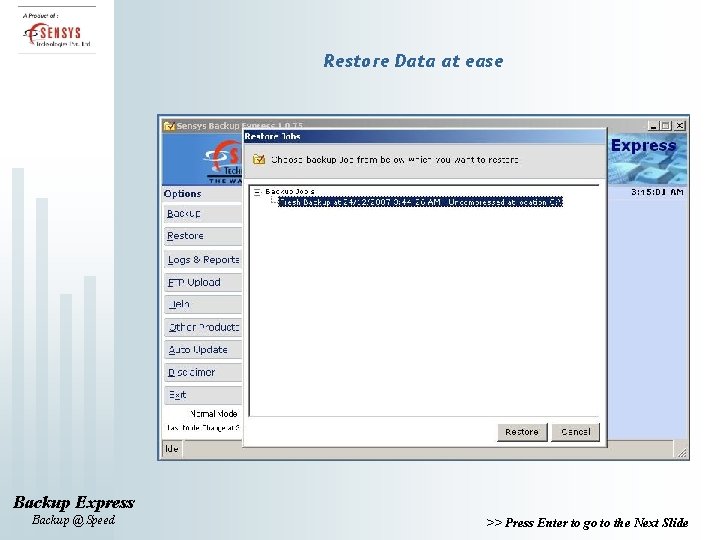Maximize the Sensys Backup Express window
The height and width of the screenshot is (540, 720).
pos(666,125)
